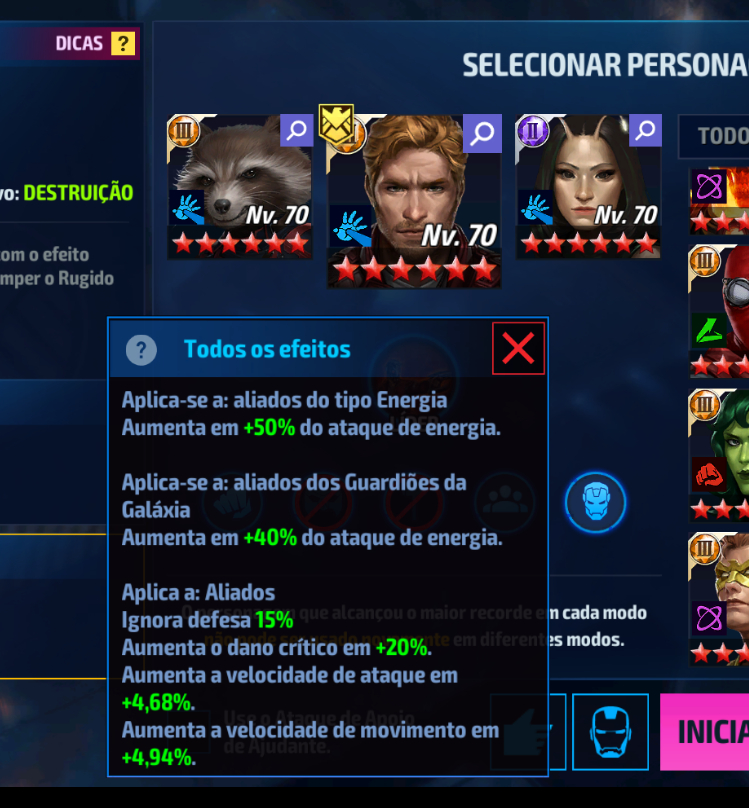The width and height of the screenshot is (749, 808).
Task: Click the popup question mark info icon
Action: coord(141,350)
